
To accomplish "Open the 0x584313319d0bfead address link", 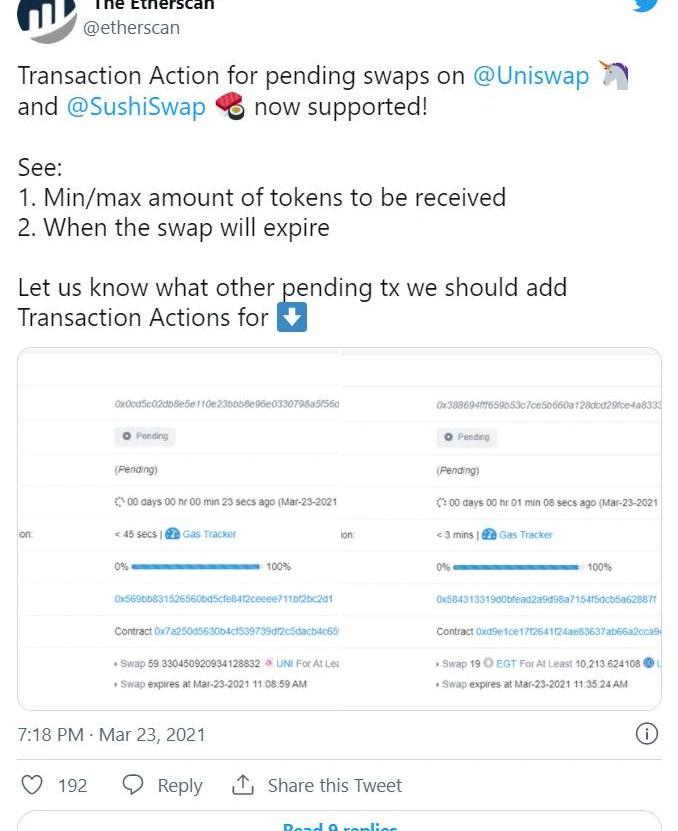I will [546, 598].
